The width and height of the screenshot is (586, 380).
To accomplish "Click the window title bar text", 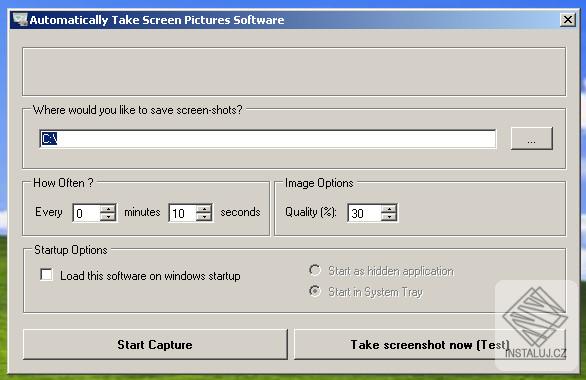I will (x=157, y=20).
